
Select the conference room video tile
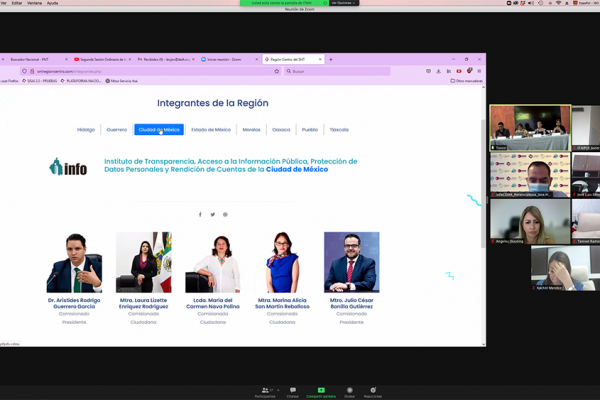click(530, 128)
